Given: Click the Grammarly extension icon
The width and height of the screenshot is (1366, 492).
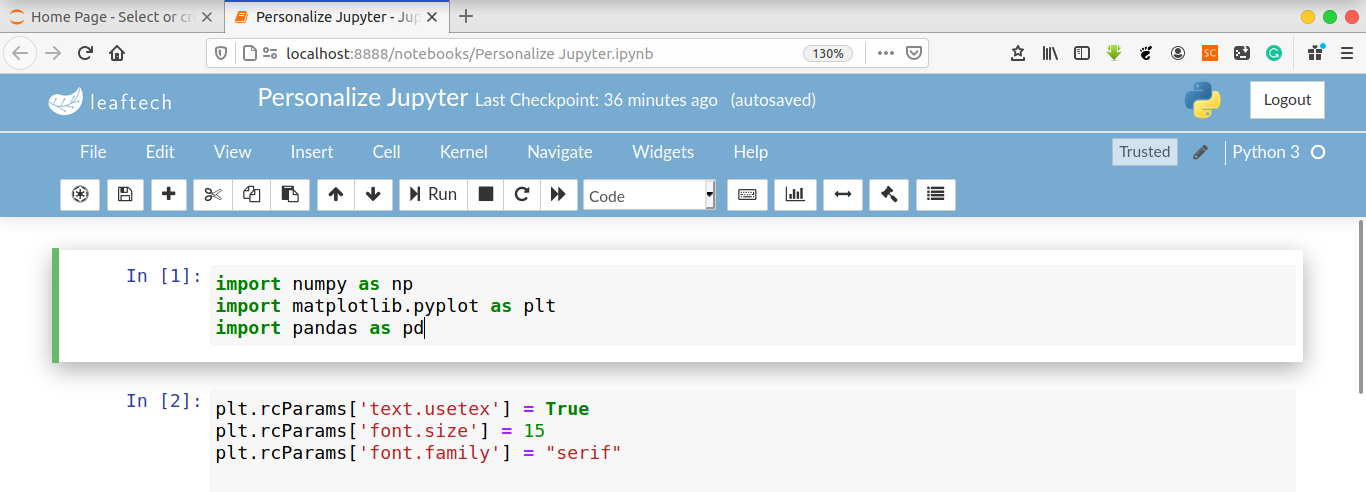Looking at the screenshot, I should coord(1274,54).
